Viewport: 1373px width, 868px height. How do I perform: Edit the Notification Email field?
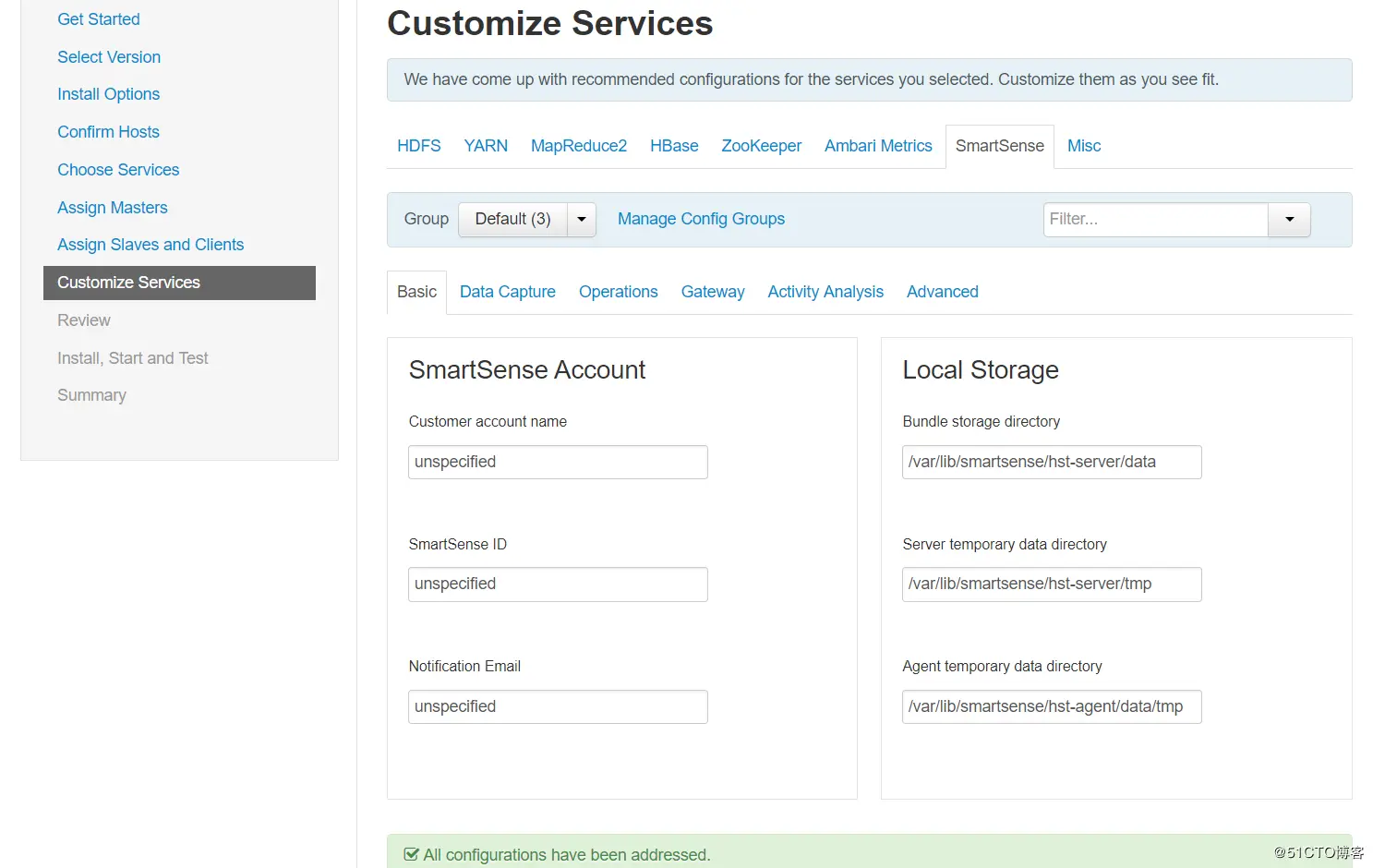click(x=558, y=707)
